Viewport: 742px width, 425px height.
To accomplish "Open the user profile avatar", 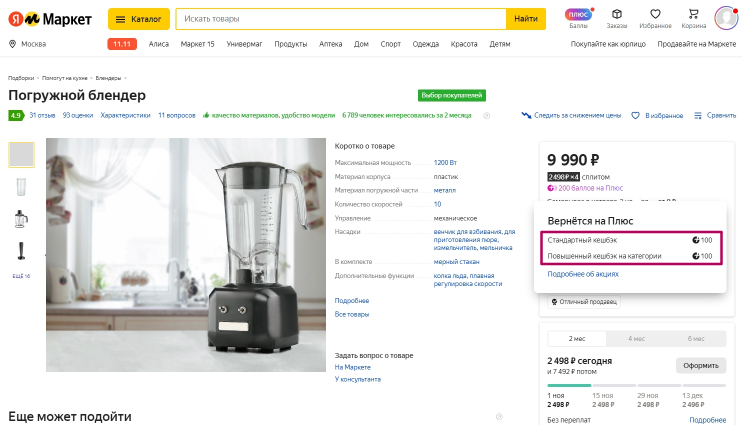I will pyautogui.click(x=726, y=18).
